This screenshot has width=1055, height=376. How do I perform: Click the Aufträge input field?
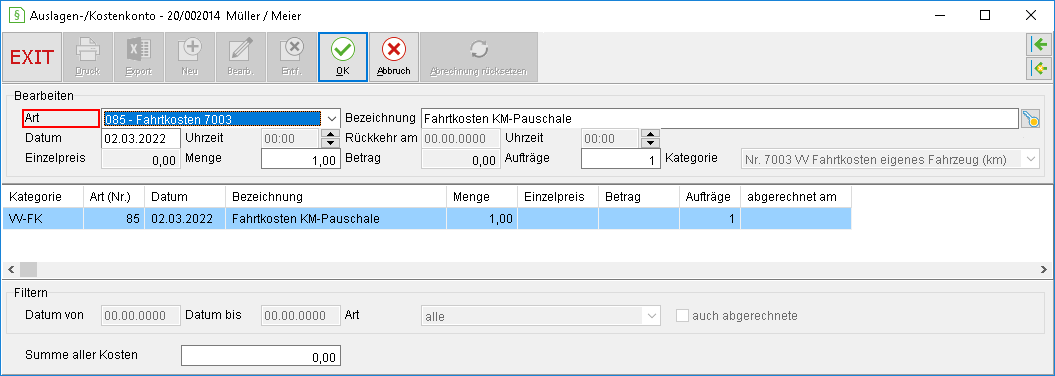620,159
